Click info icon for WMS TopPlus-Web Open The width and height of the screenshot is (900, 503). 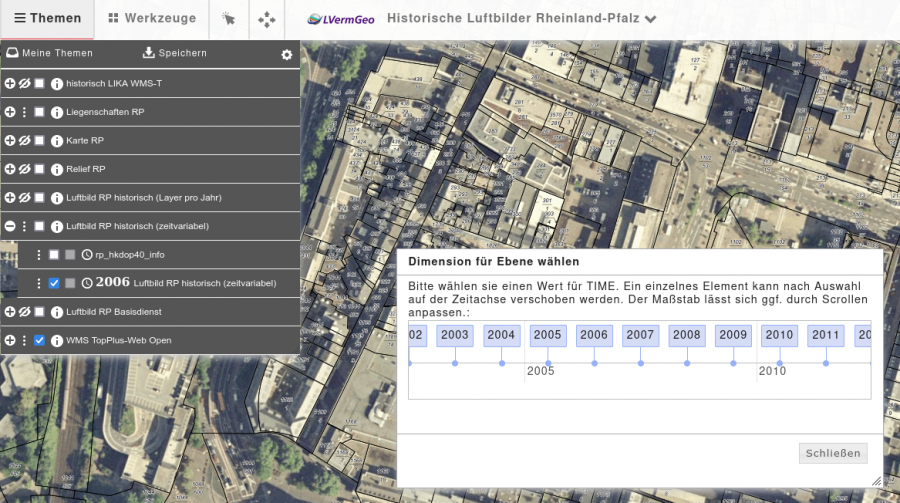click(57, 341)
